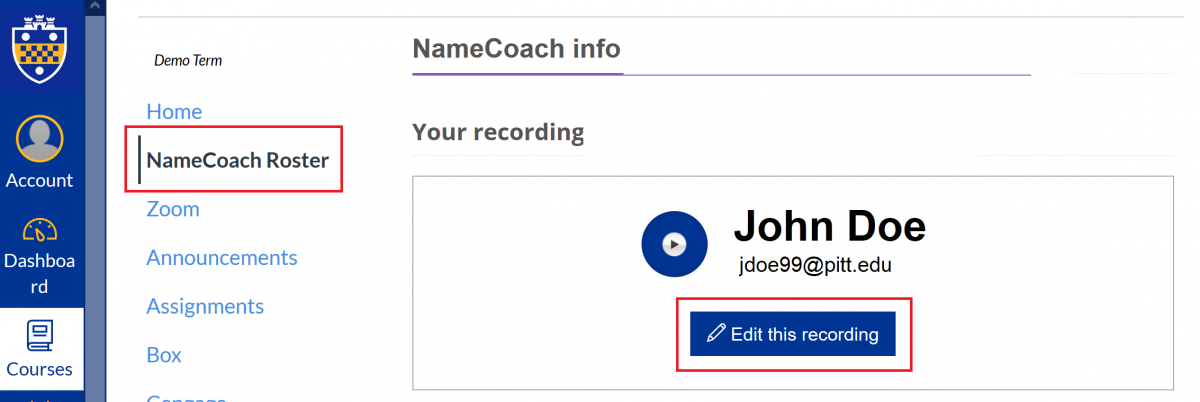
Task: Open the Box course link
Action: 164,355
